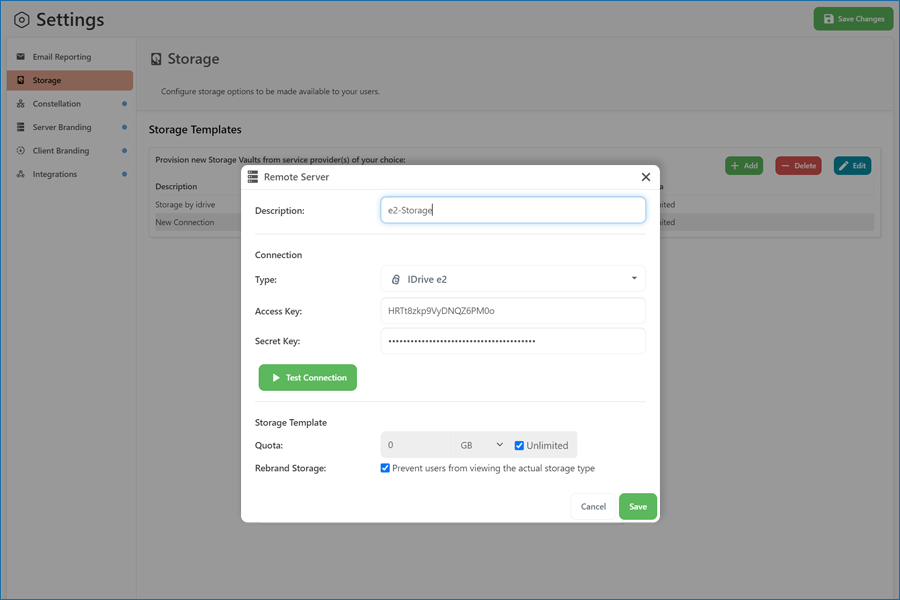Screen dimensions: 900x600
Task: Click into the Secret Key field
Action: [513, 341]
